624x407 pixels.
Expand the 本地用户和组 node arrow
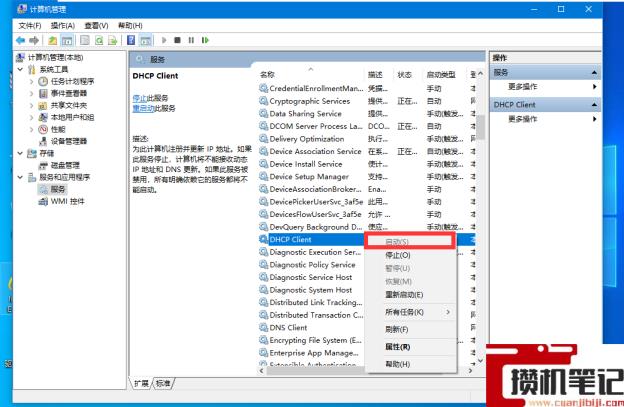pos(31,117)
